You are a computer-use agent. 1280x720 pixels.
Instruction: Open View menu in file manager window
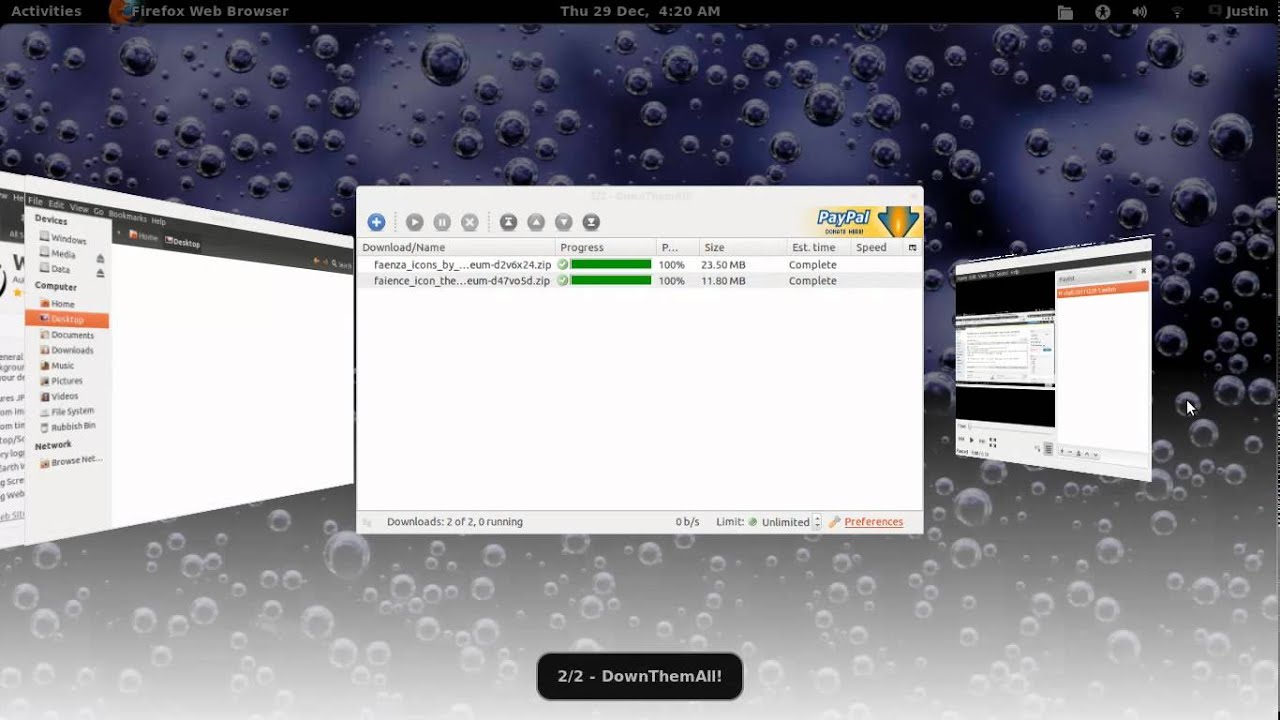click(79, 208)
